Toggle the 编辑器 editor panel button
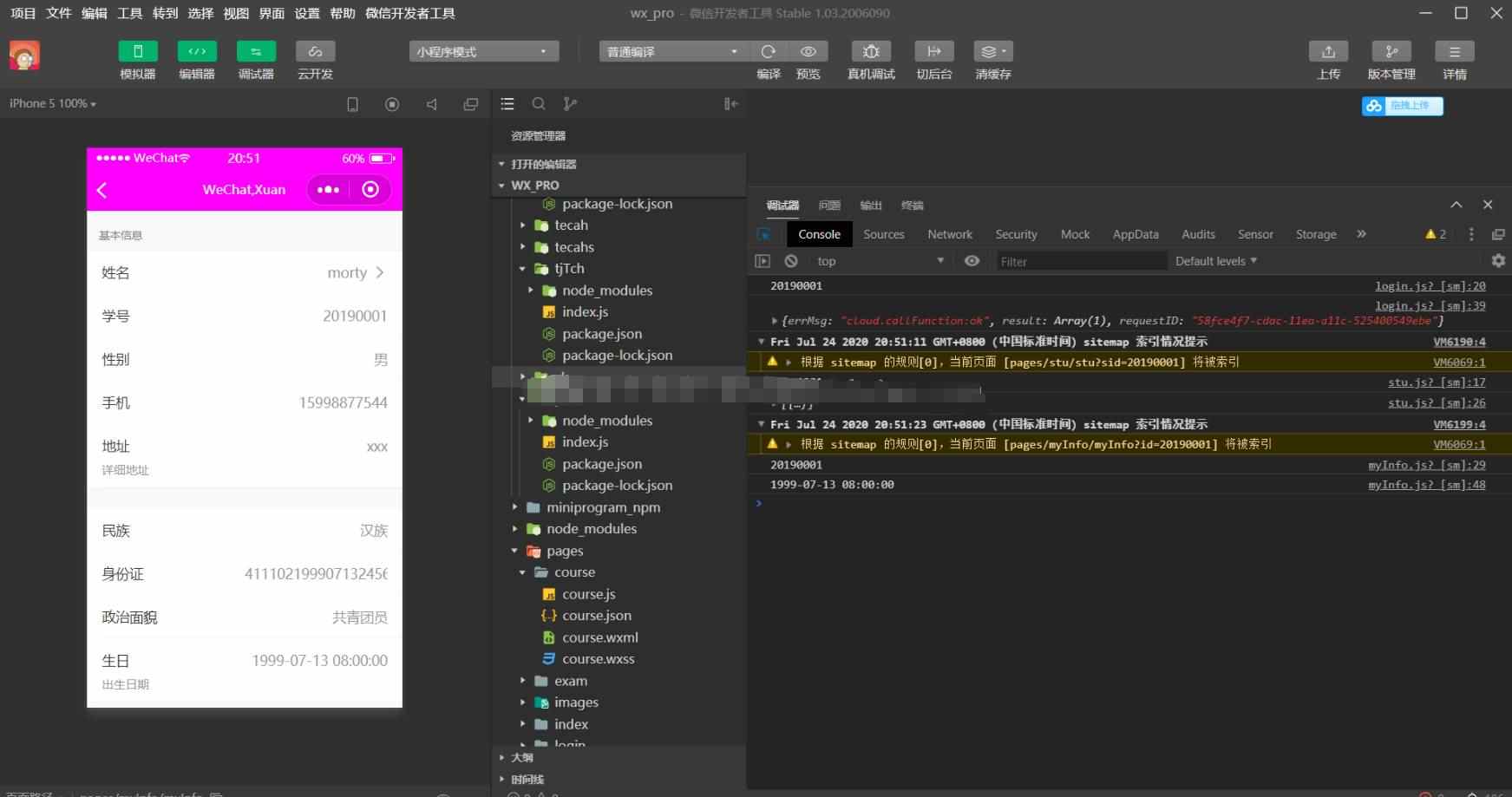The height and width of the screenshot is (797, 1512). pyautogui.click(x=197, y=52)
